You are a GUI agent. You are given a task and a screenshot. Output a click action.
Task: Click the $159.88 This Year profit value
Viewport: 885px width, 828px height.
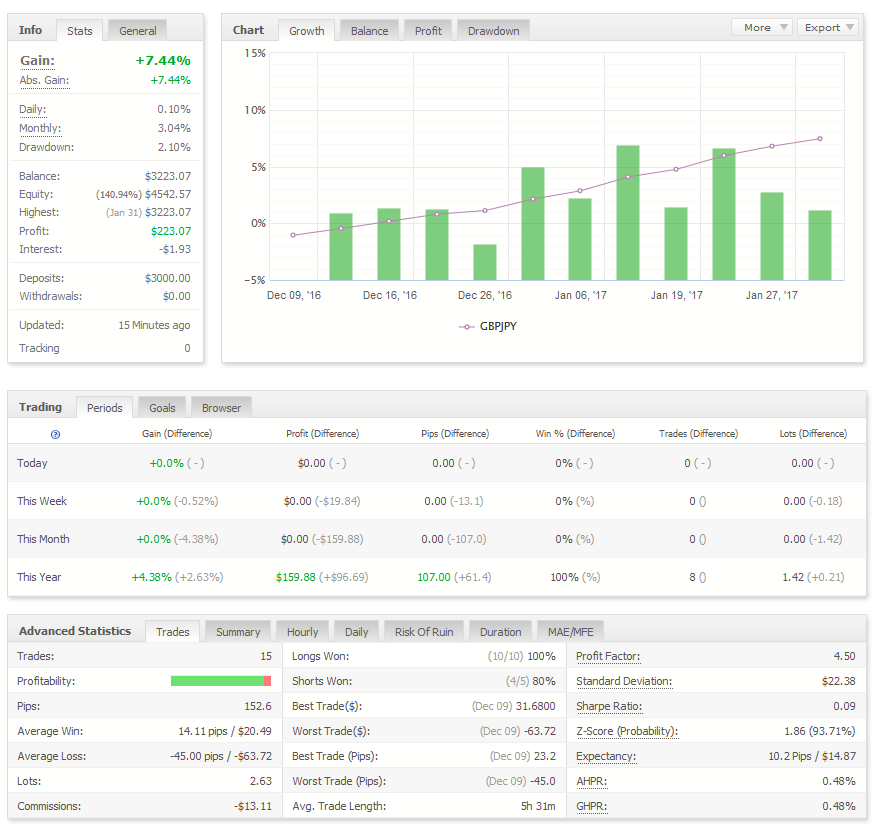[x=296, y=577]
